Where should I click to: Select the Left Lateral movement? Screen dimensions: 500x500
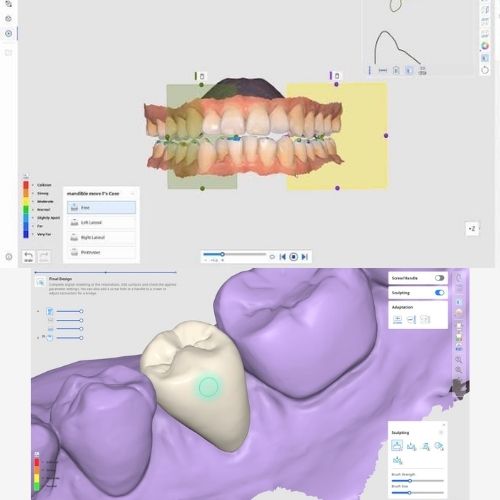tap(101, 222)
